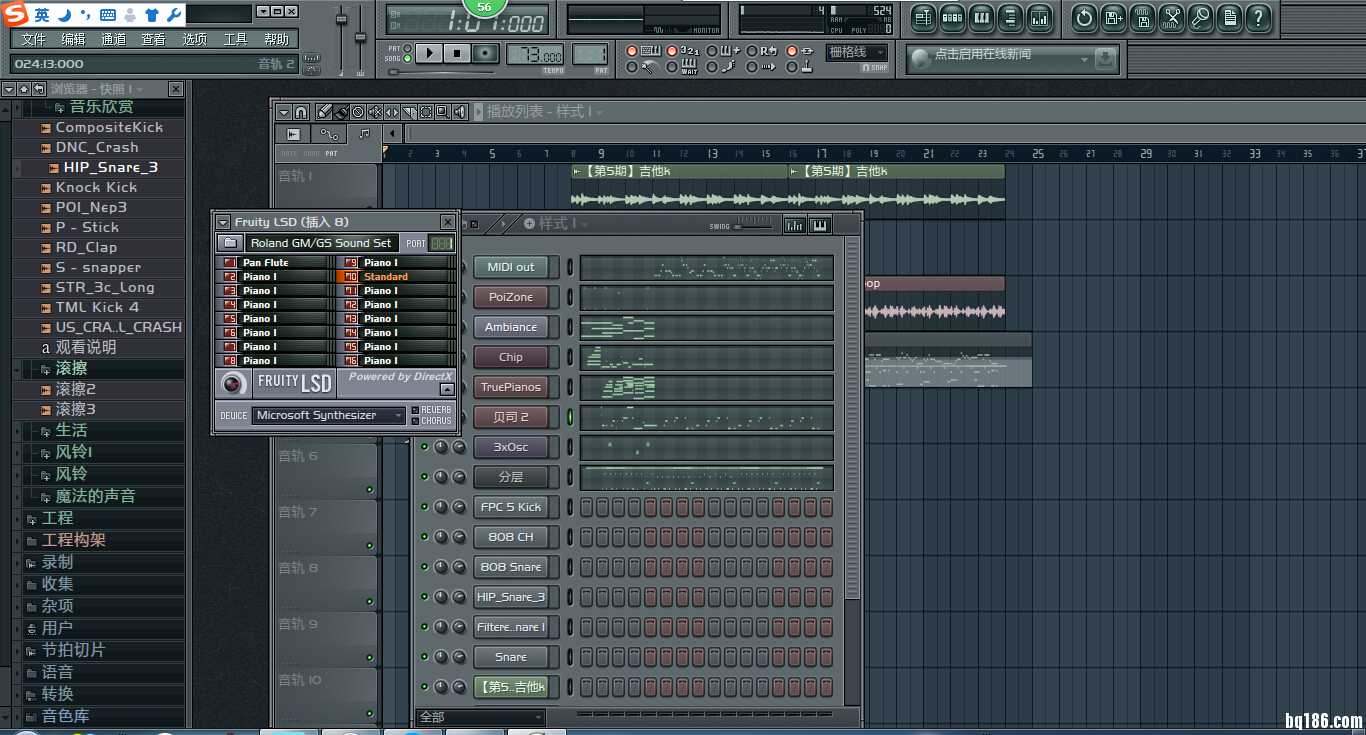1366x735 pixels.
Task: Open Fruity LSD window menu arrow
Action: [x=223, y=222]
